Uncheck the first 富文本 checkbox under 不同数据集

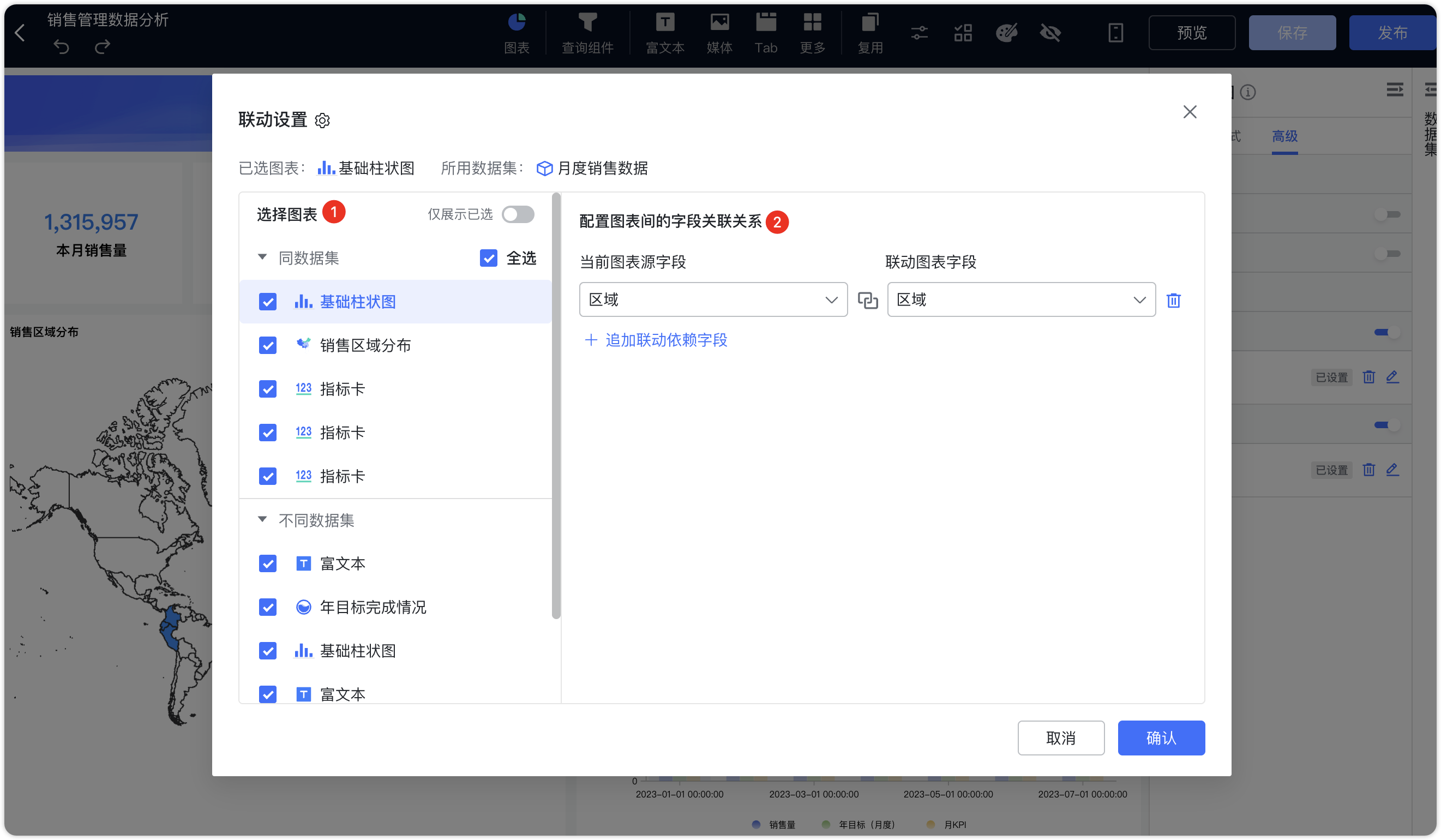tap(267, 564)
